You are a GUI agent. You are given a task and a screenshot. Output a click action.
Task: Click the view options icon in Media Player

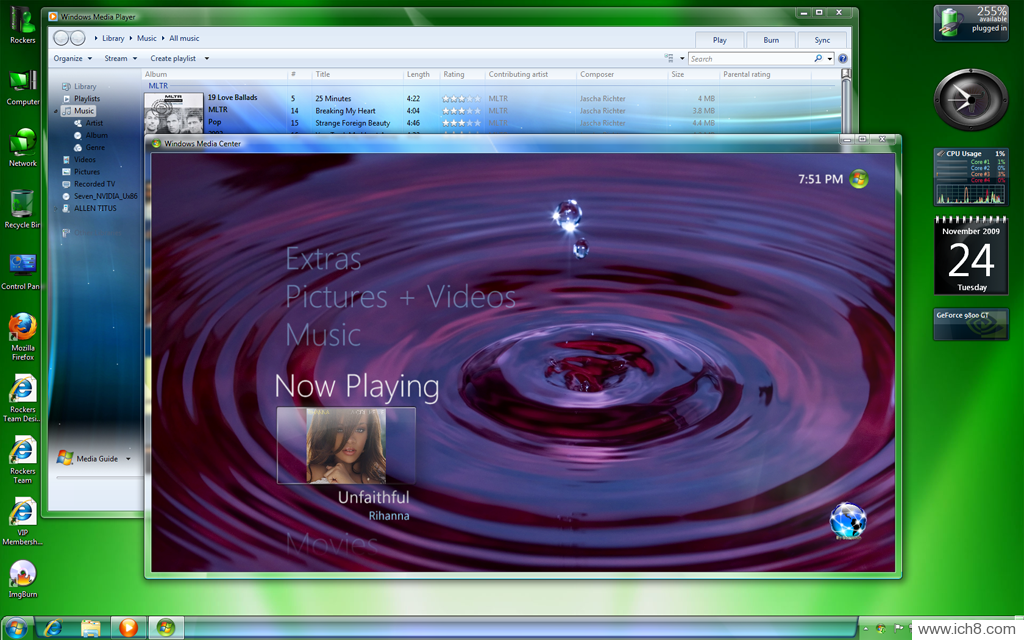pos(669,59)
